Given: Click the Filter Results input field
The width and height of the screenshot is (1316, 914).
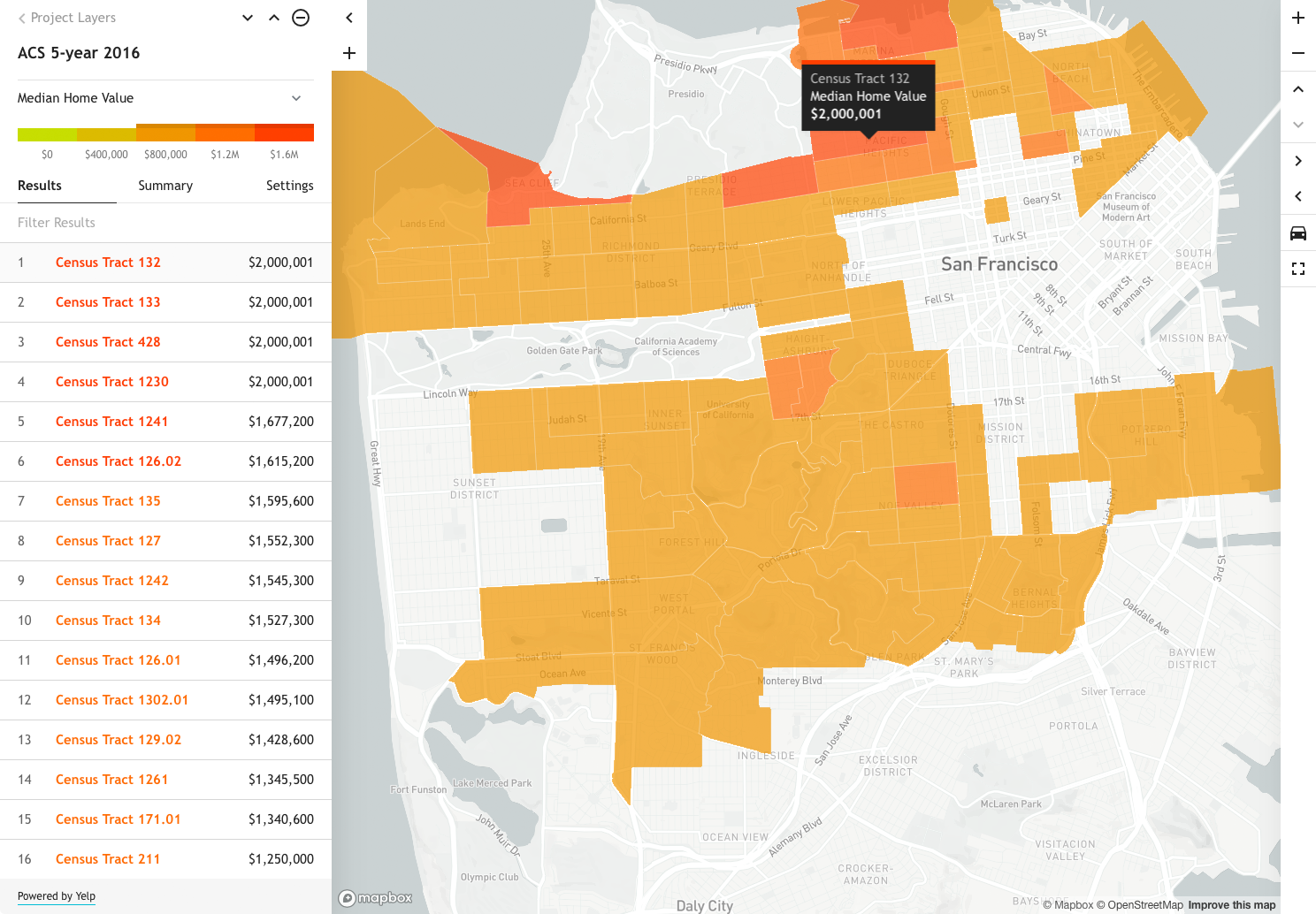Looking at the screenshot, I should pos(165,223).
